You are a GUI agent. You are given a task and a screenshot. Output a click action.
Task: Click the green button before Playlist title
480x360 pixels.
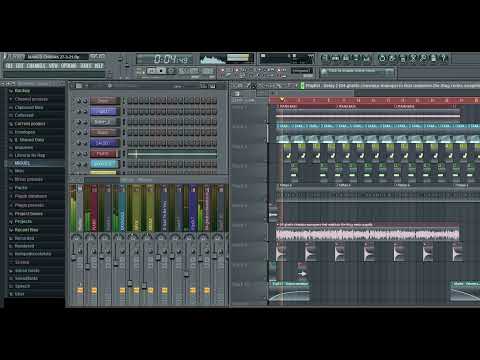pos(302,86)
